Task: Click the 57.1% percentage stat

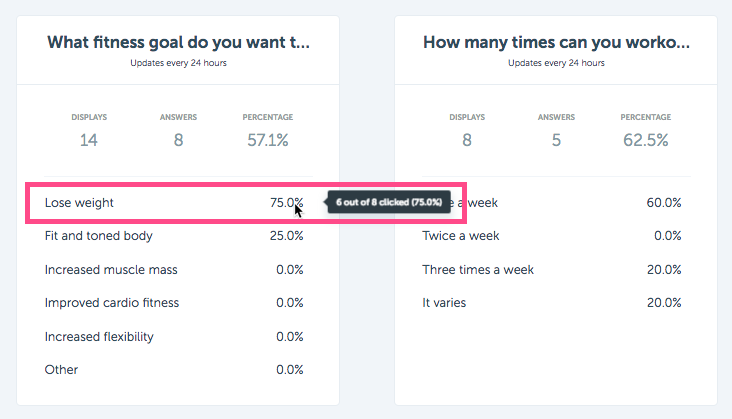Action: (267, 140)
